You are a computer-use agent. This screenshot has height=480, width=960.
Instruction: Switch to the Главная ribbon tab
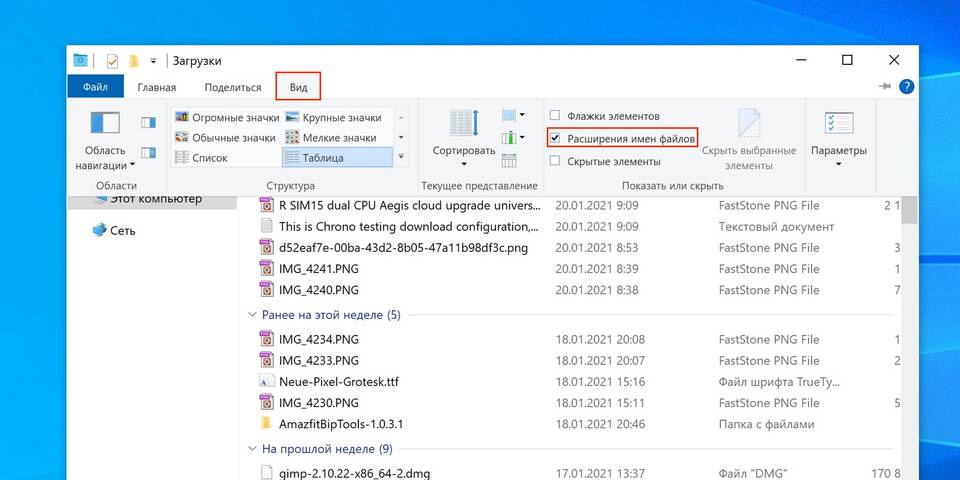[156, 87]
